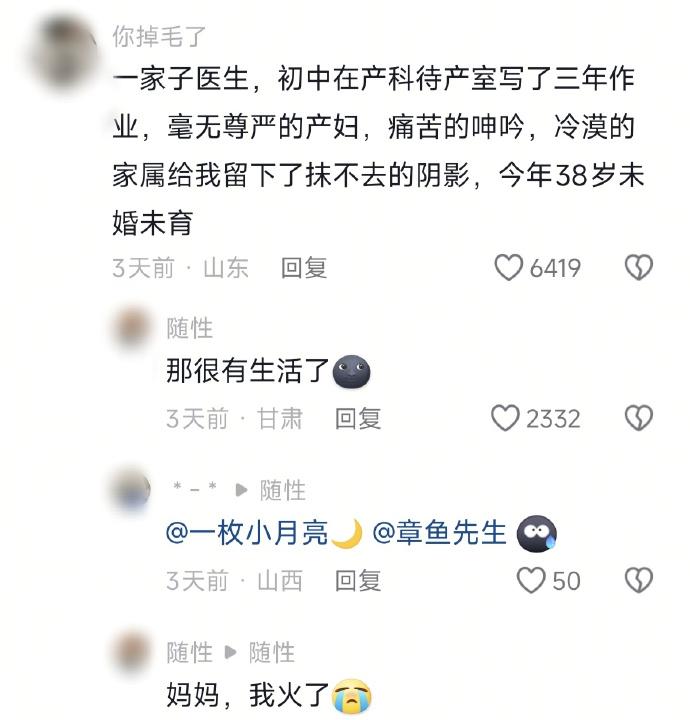Open username 你掉毛了
Image resolution: width=690 pixels, height=720 pixels.
(x=159, y=37)
